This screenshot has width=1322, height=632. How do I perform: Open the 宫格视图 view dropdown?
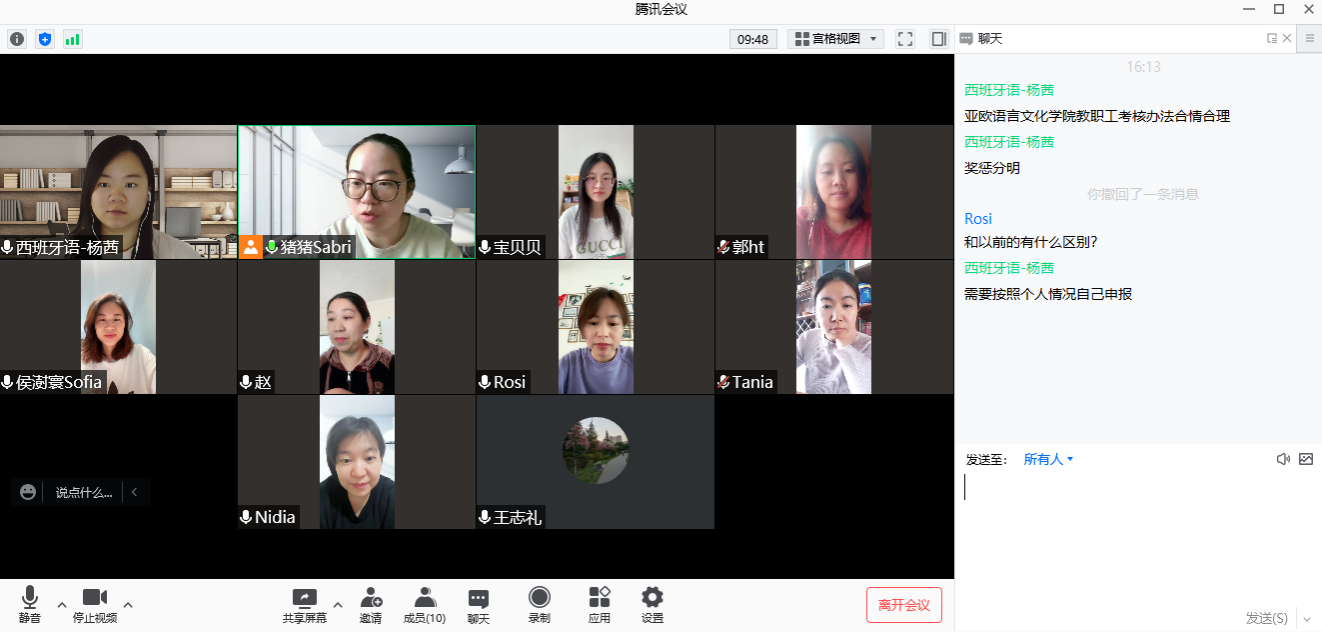[x=836, y=39]
